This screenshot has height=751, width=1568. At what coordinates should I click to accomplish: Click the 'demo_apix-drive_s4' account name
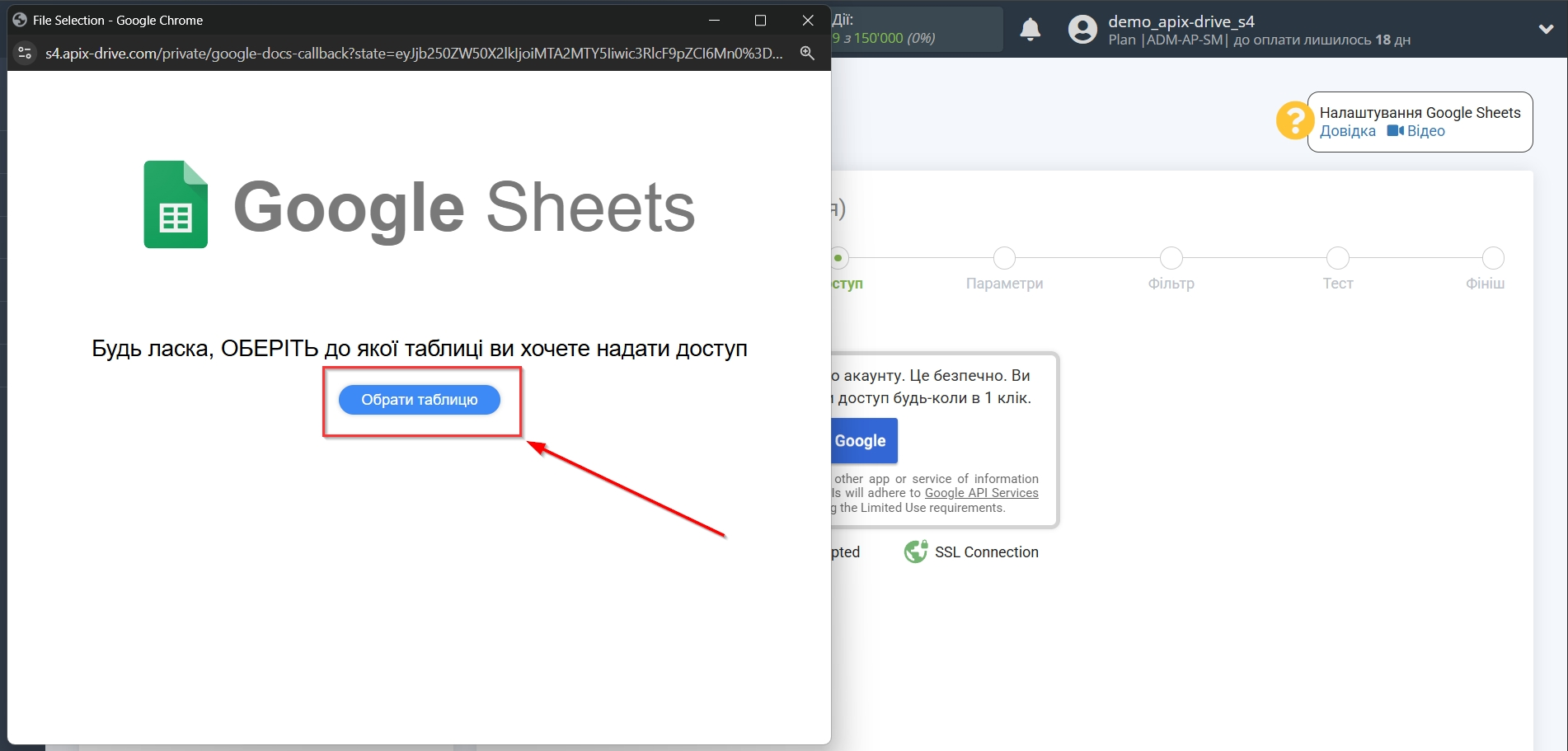(1181, 21)
